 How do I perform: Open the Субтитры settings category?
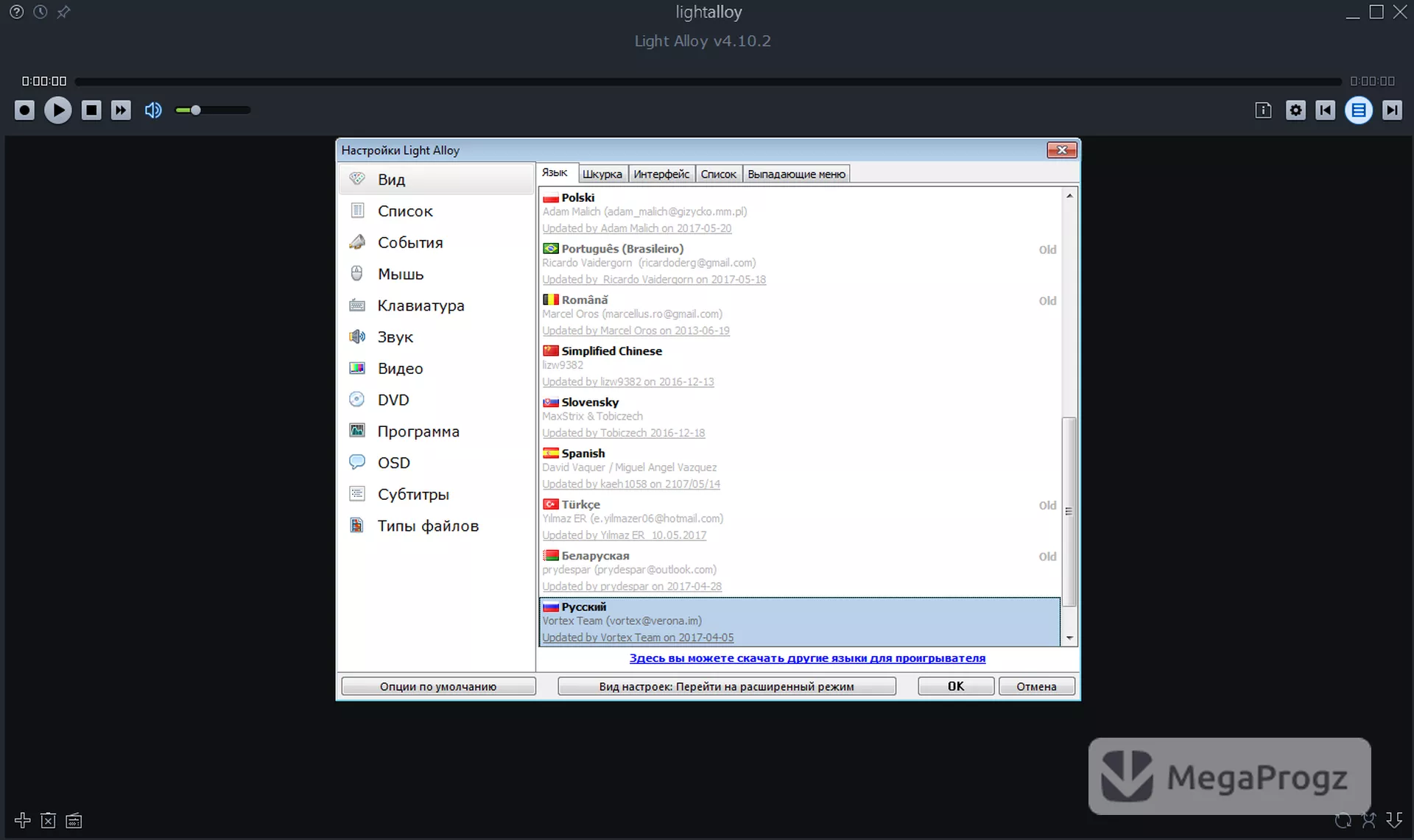[437, 495]
